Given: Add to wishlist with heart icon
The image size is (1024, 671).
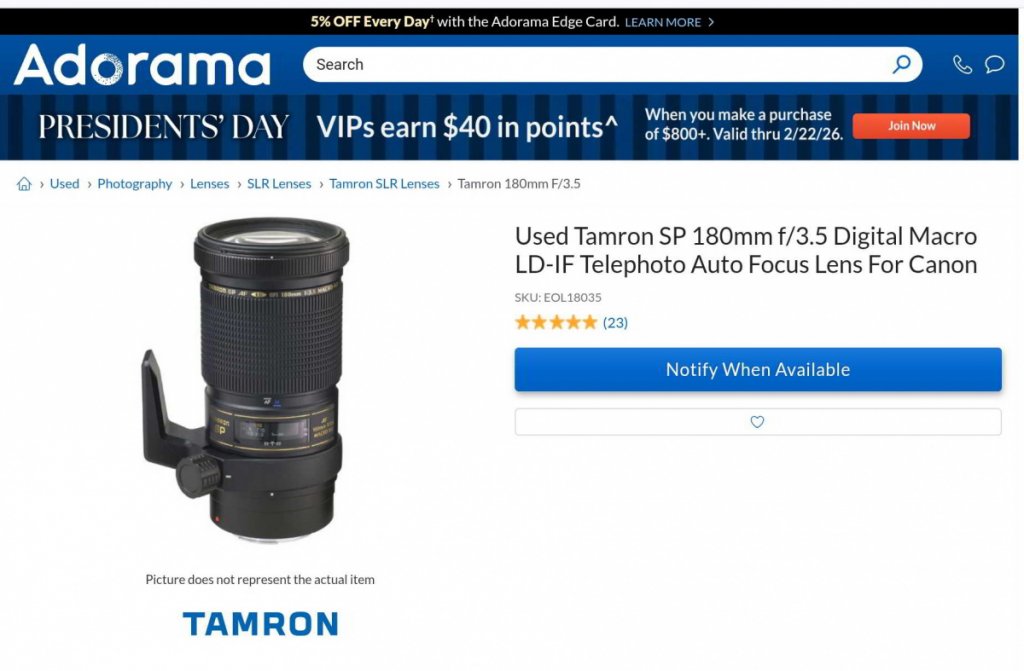Looking at the screenshot, I should (758, 422).
